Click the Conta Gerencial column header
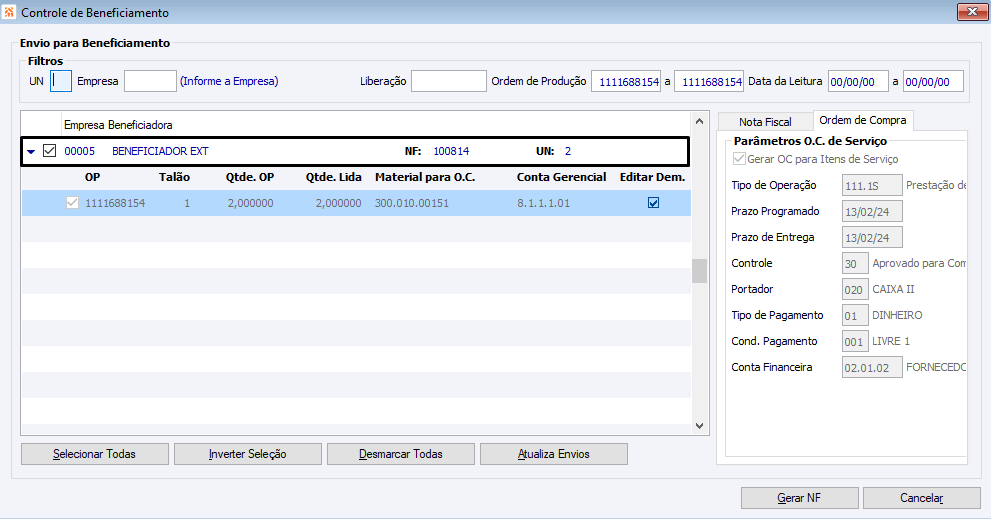This screenshot has width=991, height=519. click(x=561, y=177)
